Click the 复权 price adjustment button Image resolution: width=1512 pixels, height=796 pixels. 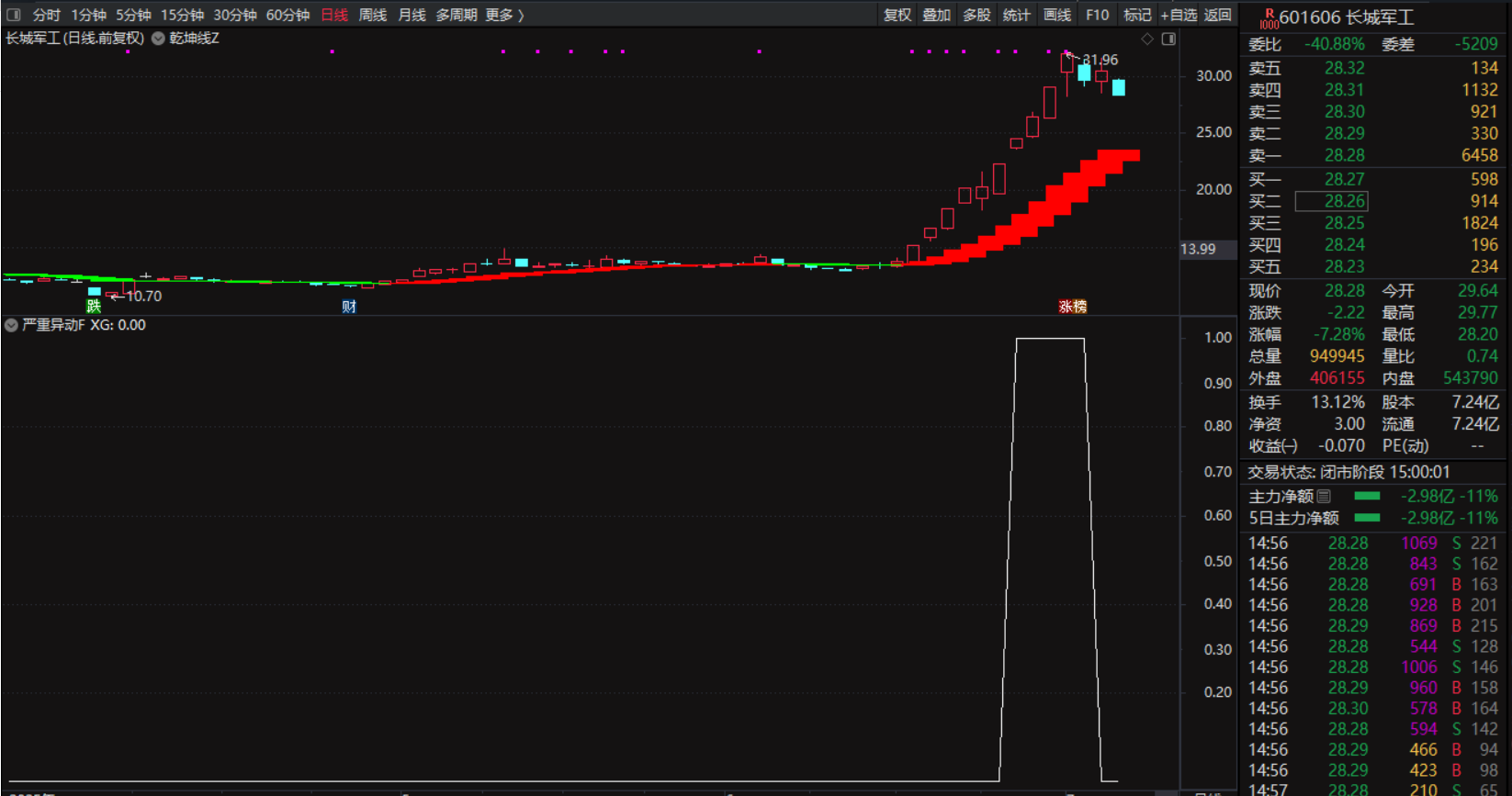point(897,15)
